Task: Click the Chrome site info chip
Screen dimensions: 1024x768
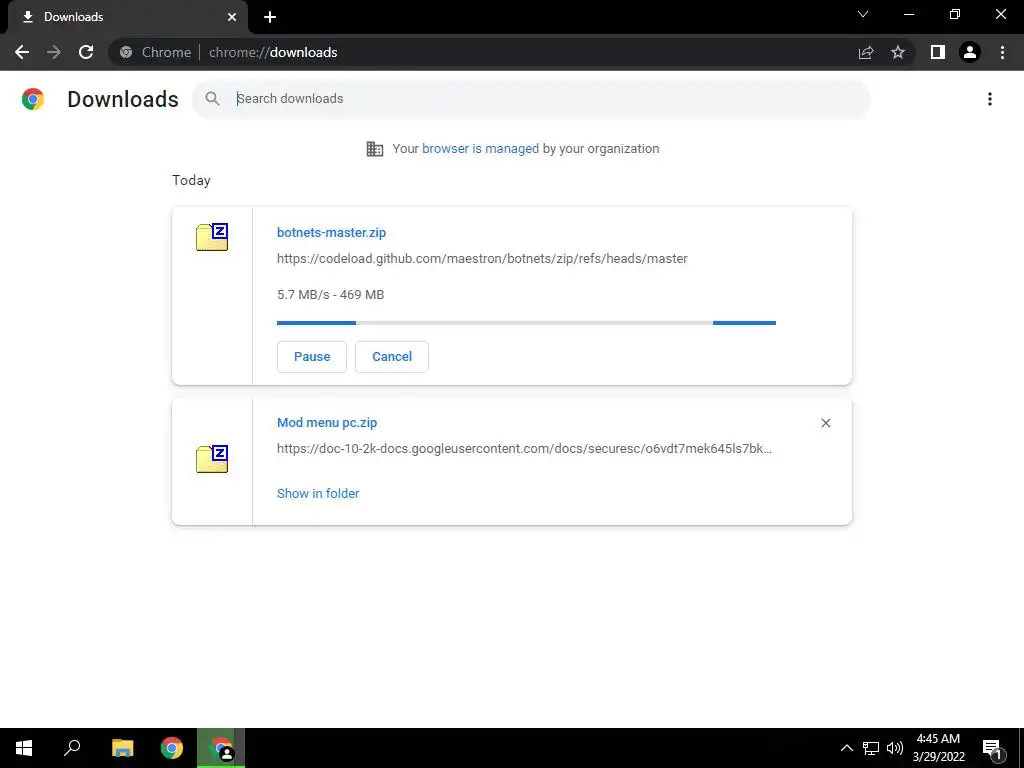Action: (156, 52)
